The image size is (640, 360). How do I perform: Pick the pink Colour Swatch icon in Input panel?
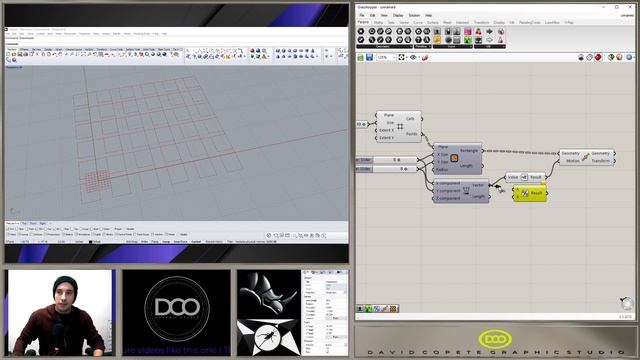point(468,31)
